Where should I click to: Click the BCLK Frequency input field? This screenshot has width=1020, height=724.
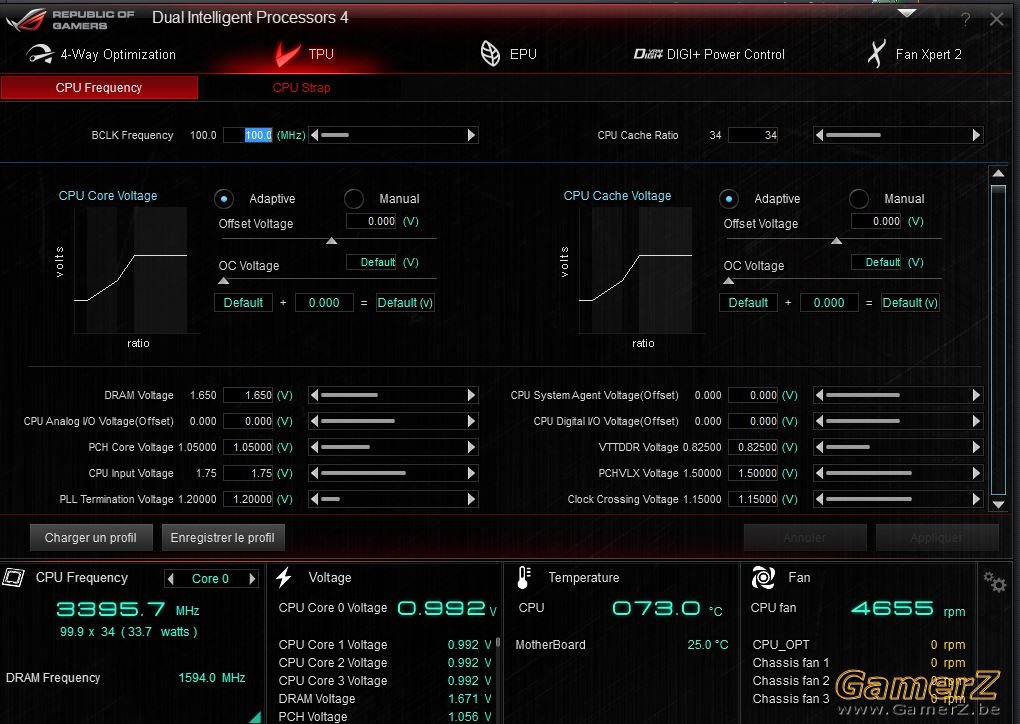248,135
